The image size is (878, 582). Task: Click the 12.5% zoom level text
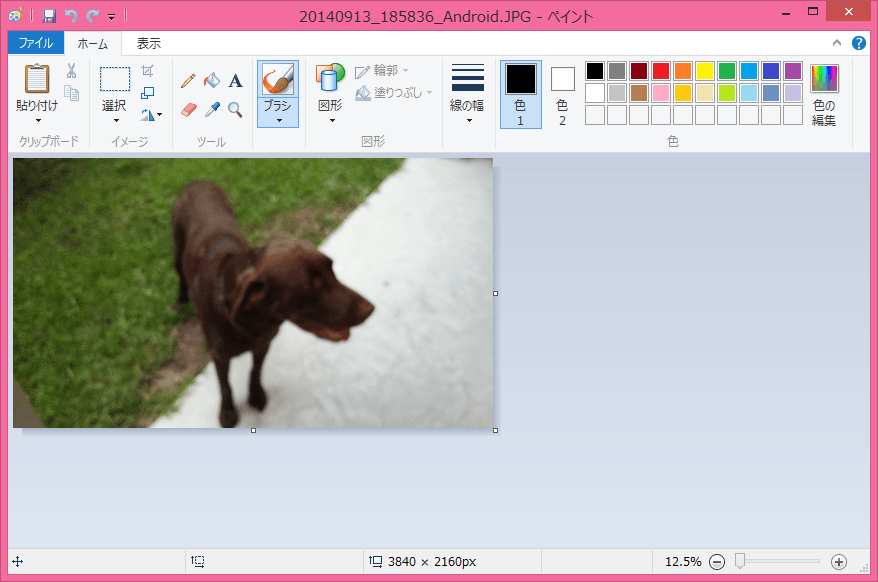(x=683, y=562)
